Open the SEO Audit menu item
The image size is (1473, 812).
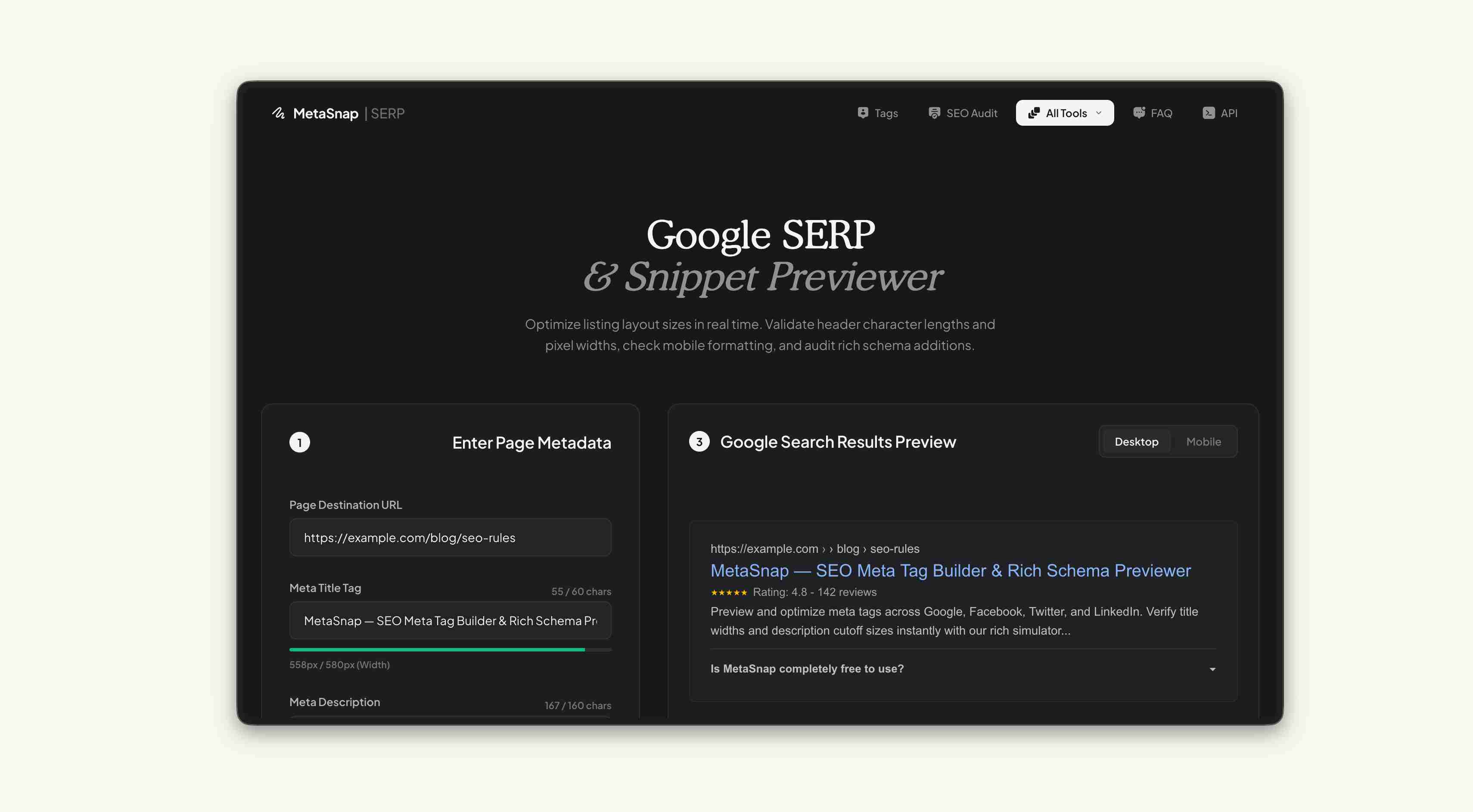tap(963, 112)
